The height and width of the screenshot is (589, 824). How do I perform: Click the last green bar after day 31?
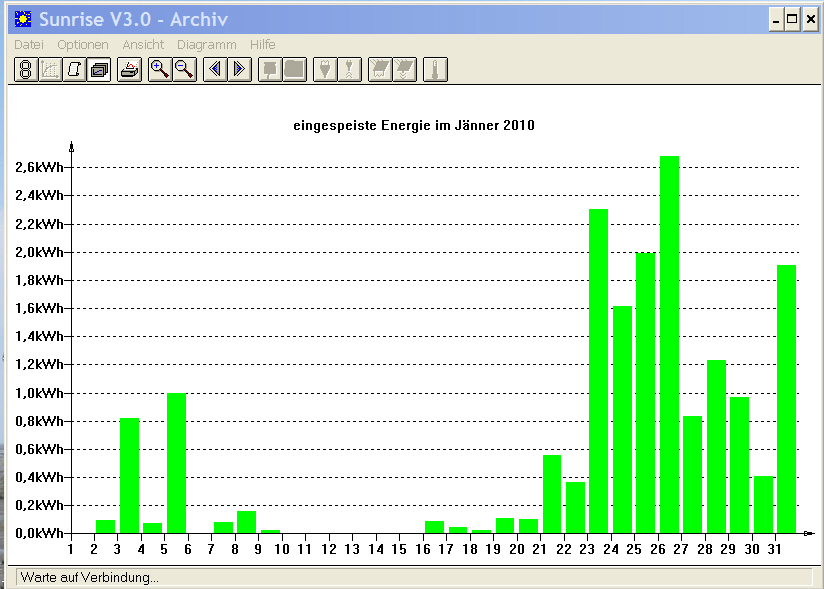pos(787,399)
